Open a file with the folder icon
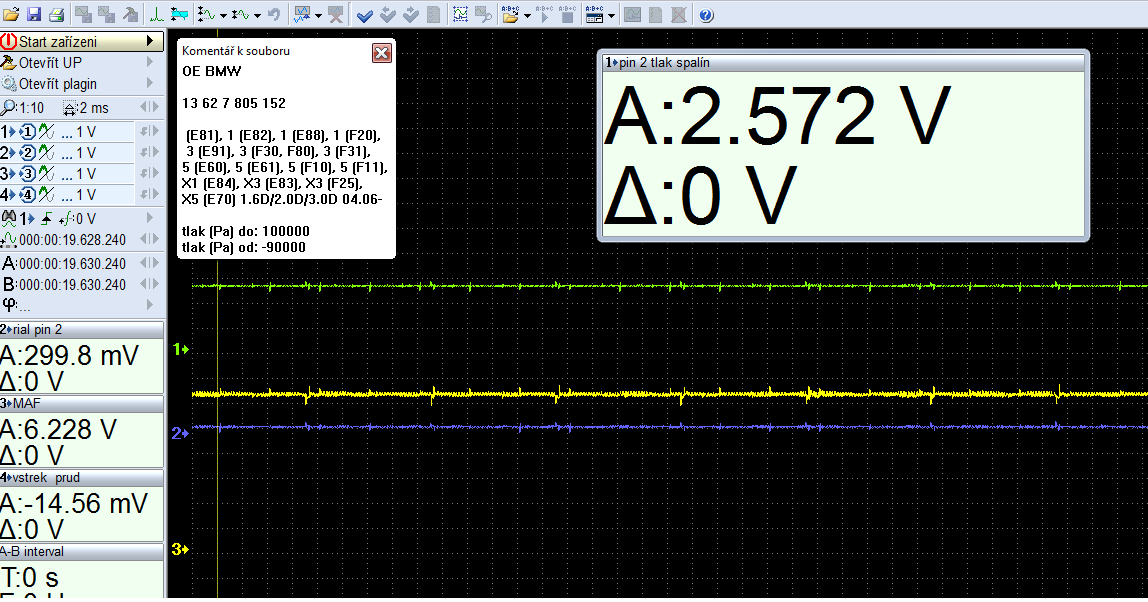Image resolution: width=1148 pixels, height=602 pixels. click(11, 14)
